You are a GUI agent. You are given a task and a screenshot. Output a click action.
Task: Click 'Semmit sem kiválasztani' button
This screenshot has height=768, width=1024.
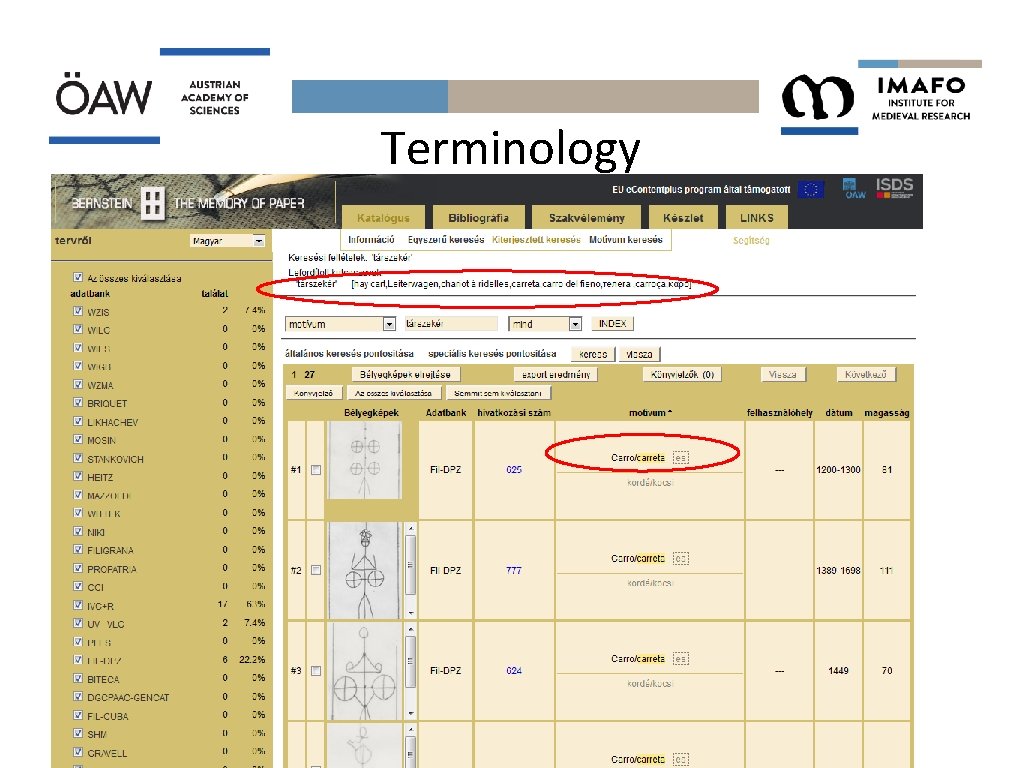point(498,393)
